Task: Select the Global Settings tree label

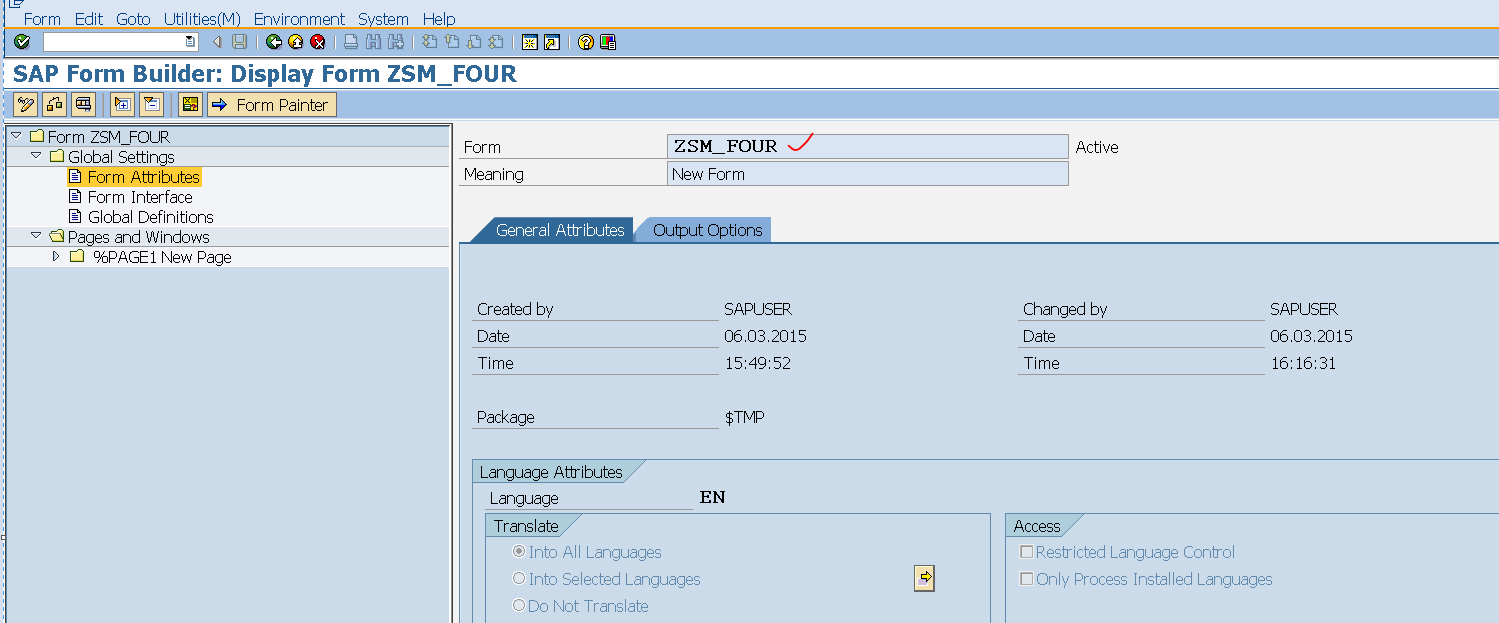Action: point(121,157)
